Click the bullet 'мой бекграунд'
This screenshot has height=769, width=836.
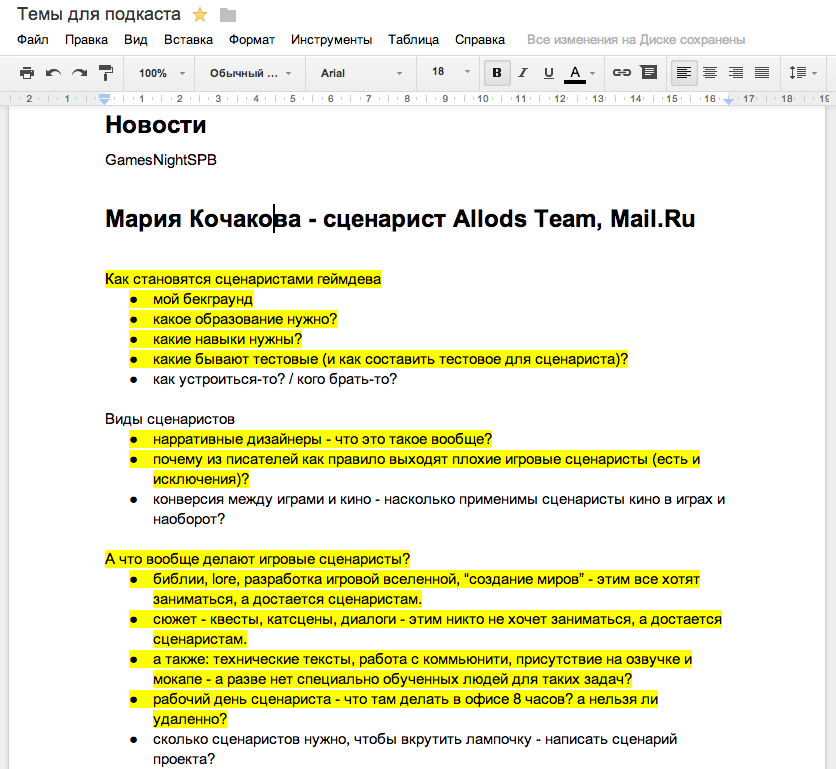[x=203, y=299]
